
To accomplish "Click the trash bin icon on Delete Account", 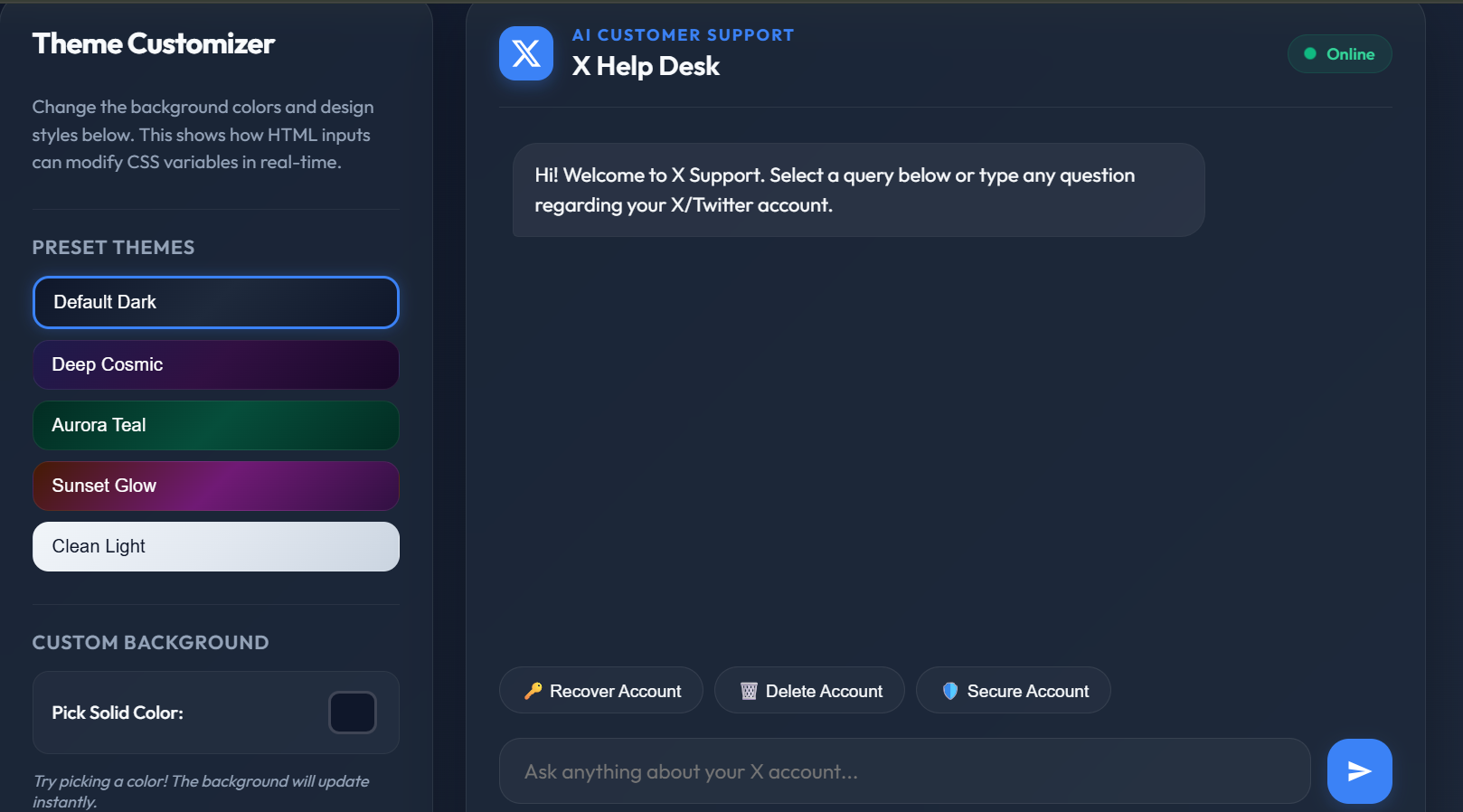I will click(749, 691).
